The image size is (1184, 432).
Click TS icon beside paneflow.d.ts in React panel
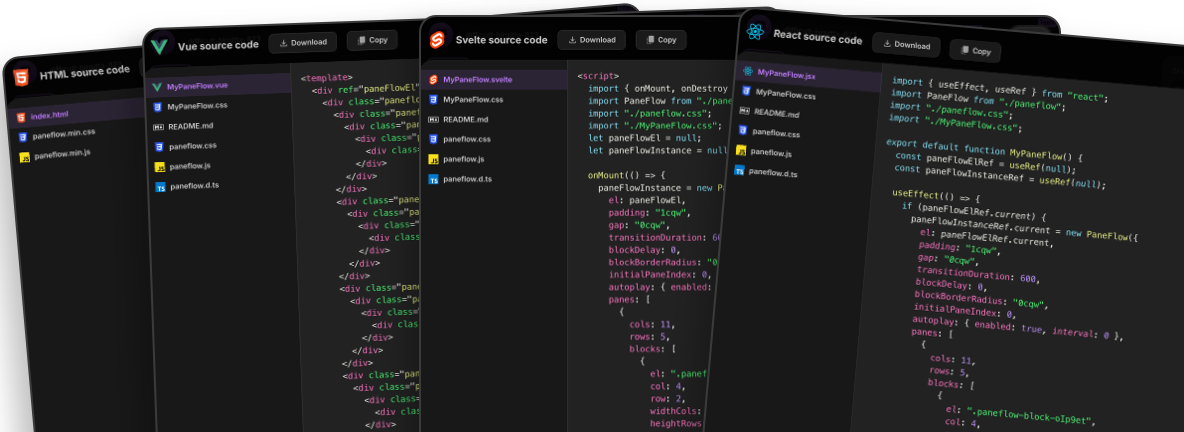click(739, 171)
